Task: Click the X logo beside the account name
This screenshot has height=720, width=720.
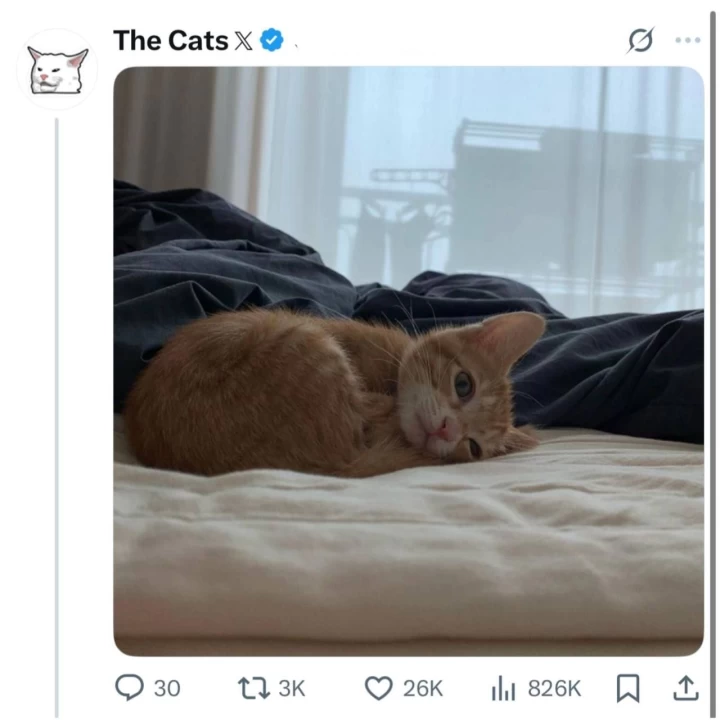Action: 244,41
